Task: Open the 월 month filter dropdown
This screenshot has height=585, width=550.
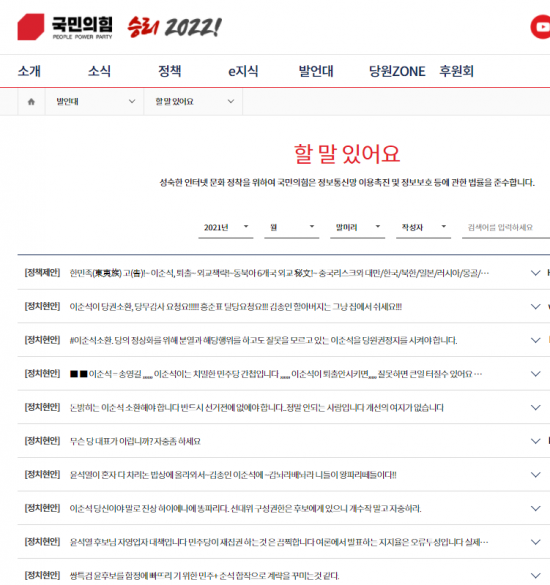Action: [291, 227]
